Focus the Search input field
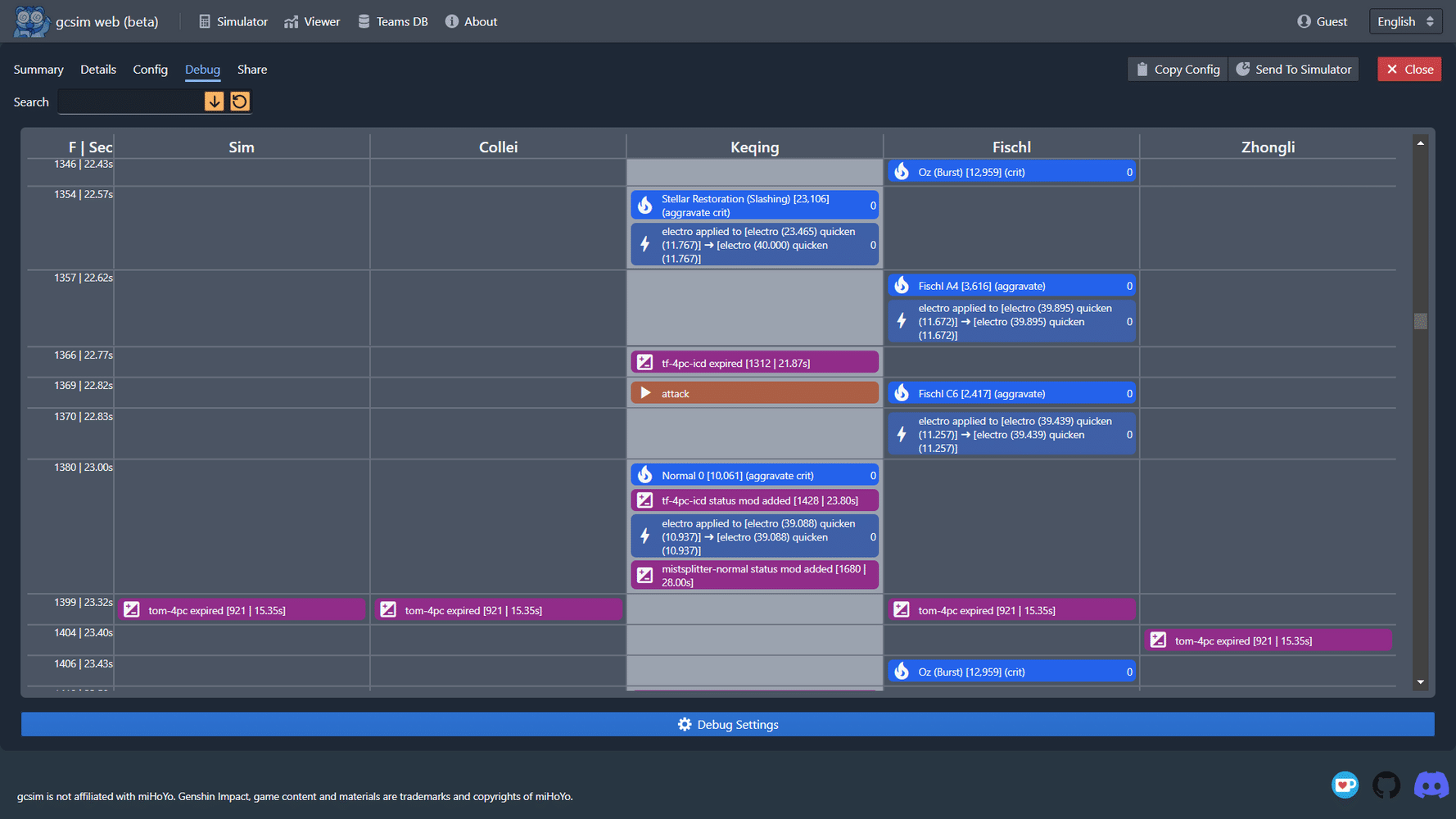Screen dimensions: 1456x819 [131, 102]
